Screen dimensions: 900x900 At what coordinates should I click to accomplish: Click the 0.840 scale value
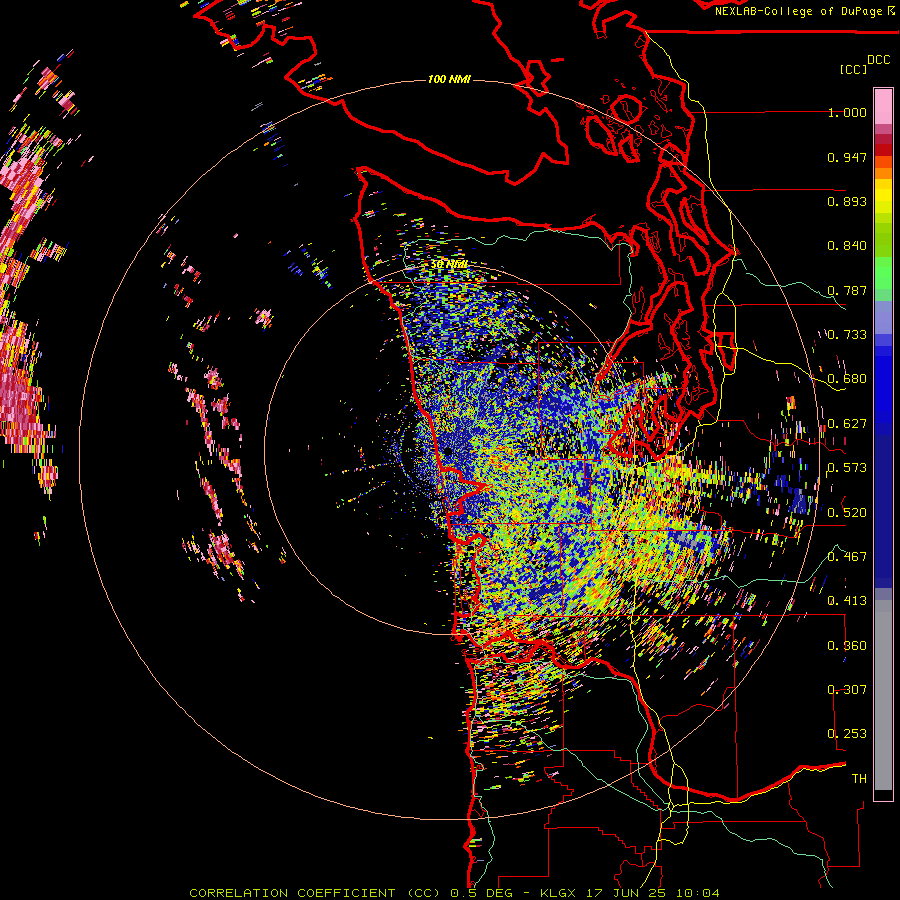847,246
